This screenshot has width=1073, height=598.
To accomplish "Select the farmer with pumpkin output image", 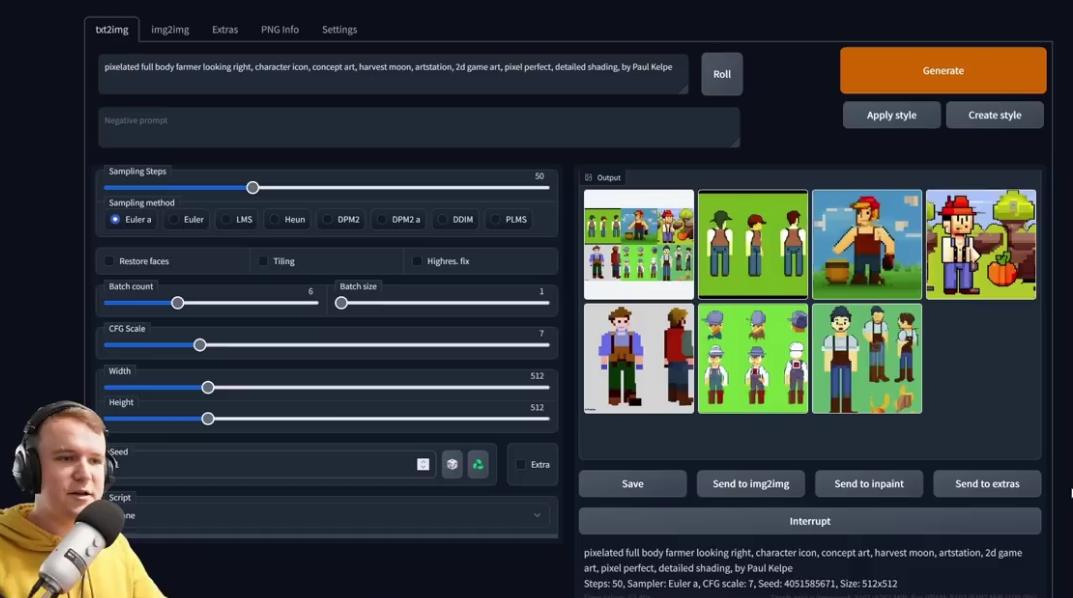I will pos(980,244).
